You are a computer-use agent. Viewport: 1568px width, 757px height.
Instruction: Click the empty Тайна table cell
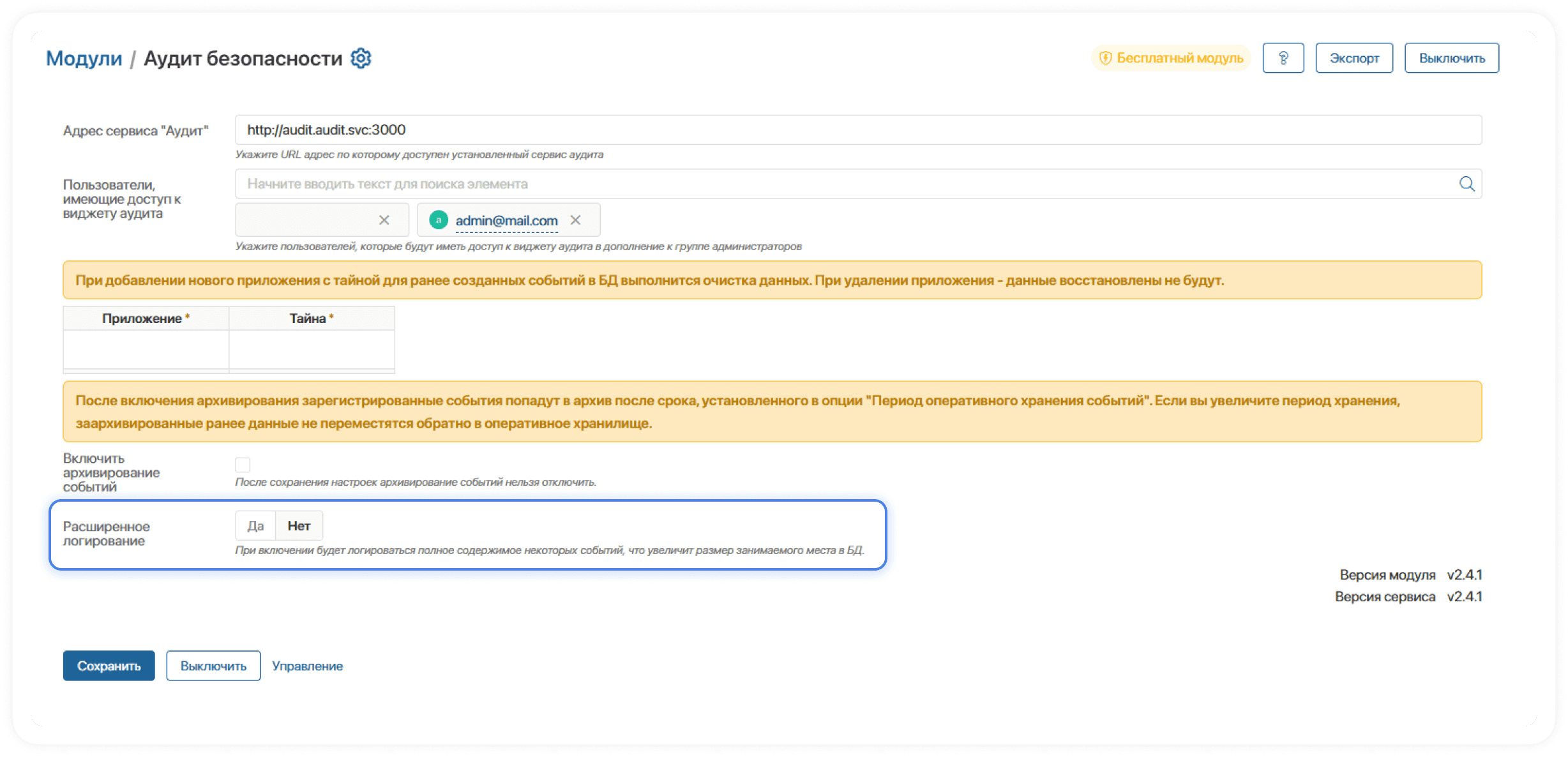click(312, 349)
